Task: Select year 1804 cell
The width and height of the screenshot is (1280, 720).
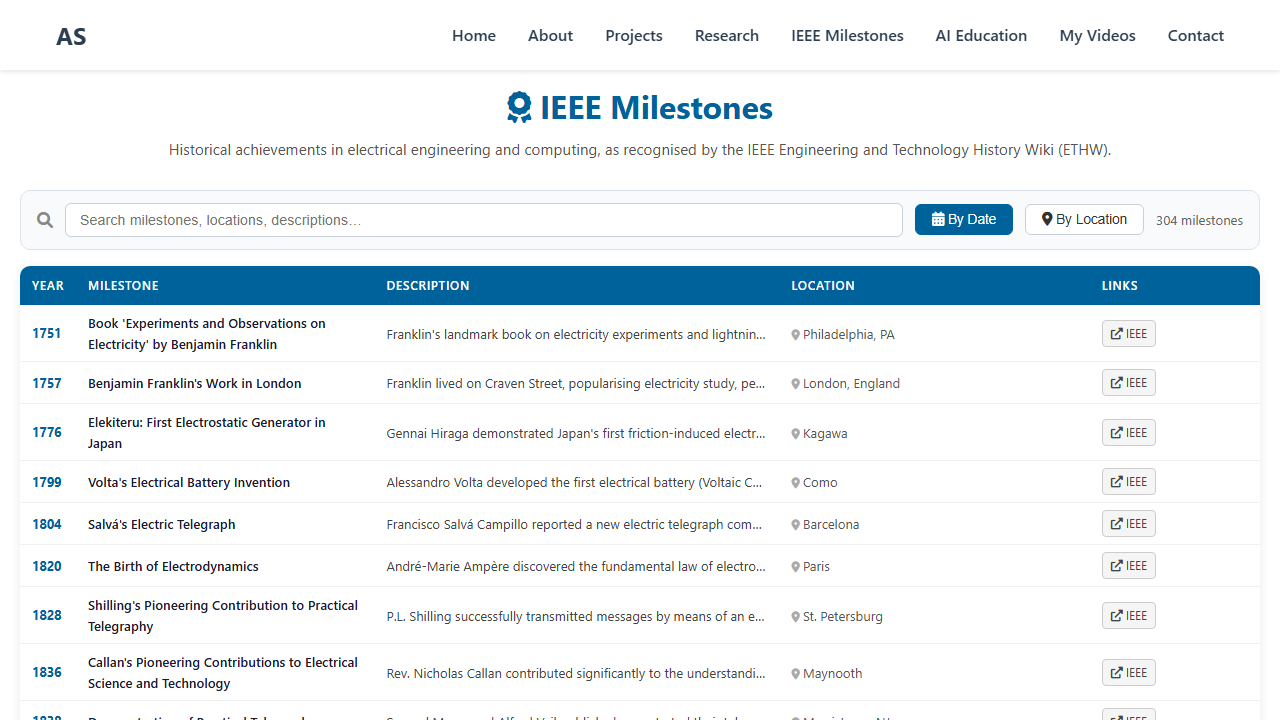Action: pos(47,524)
